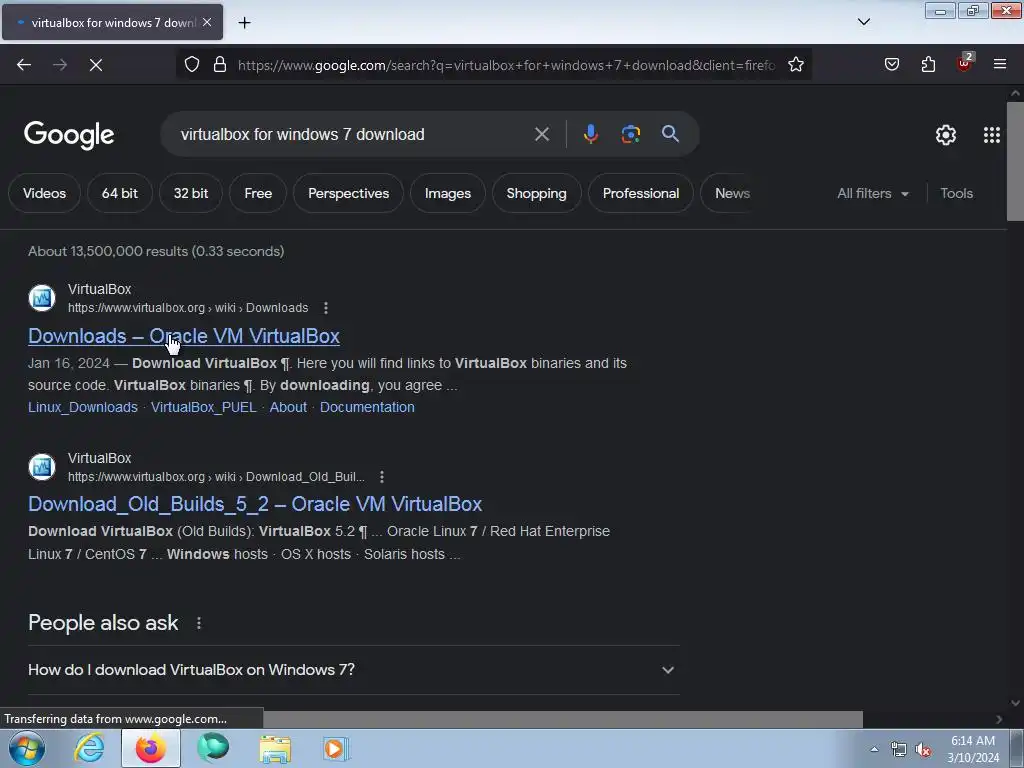Open the Windows Start menu
This screenshot has height=768, width=1024.
click(x=26, y=748)
